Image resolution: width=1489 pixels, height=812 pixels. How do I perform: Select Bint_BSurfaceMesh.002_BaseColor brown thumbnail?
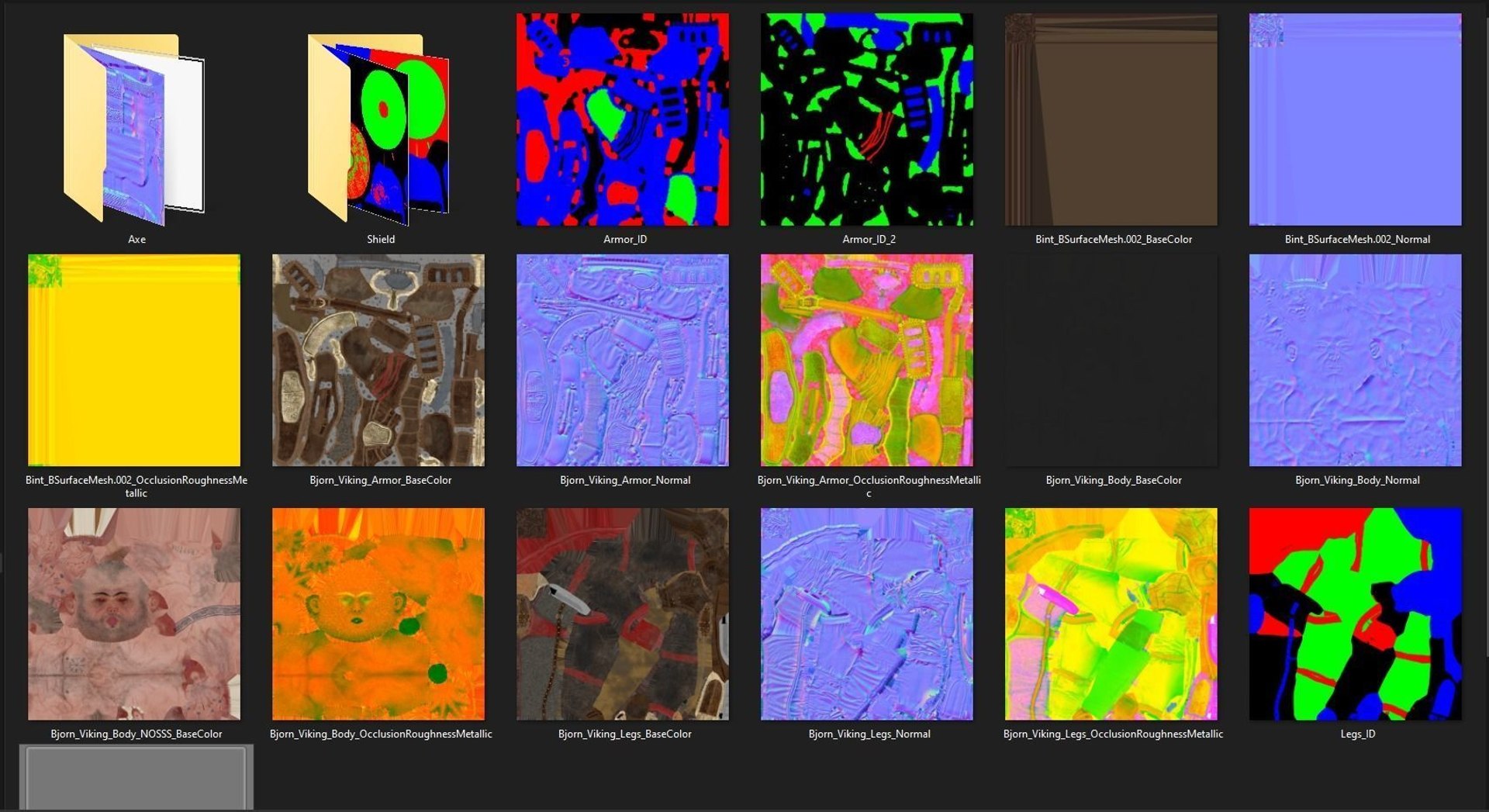coord(1111,119)
